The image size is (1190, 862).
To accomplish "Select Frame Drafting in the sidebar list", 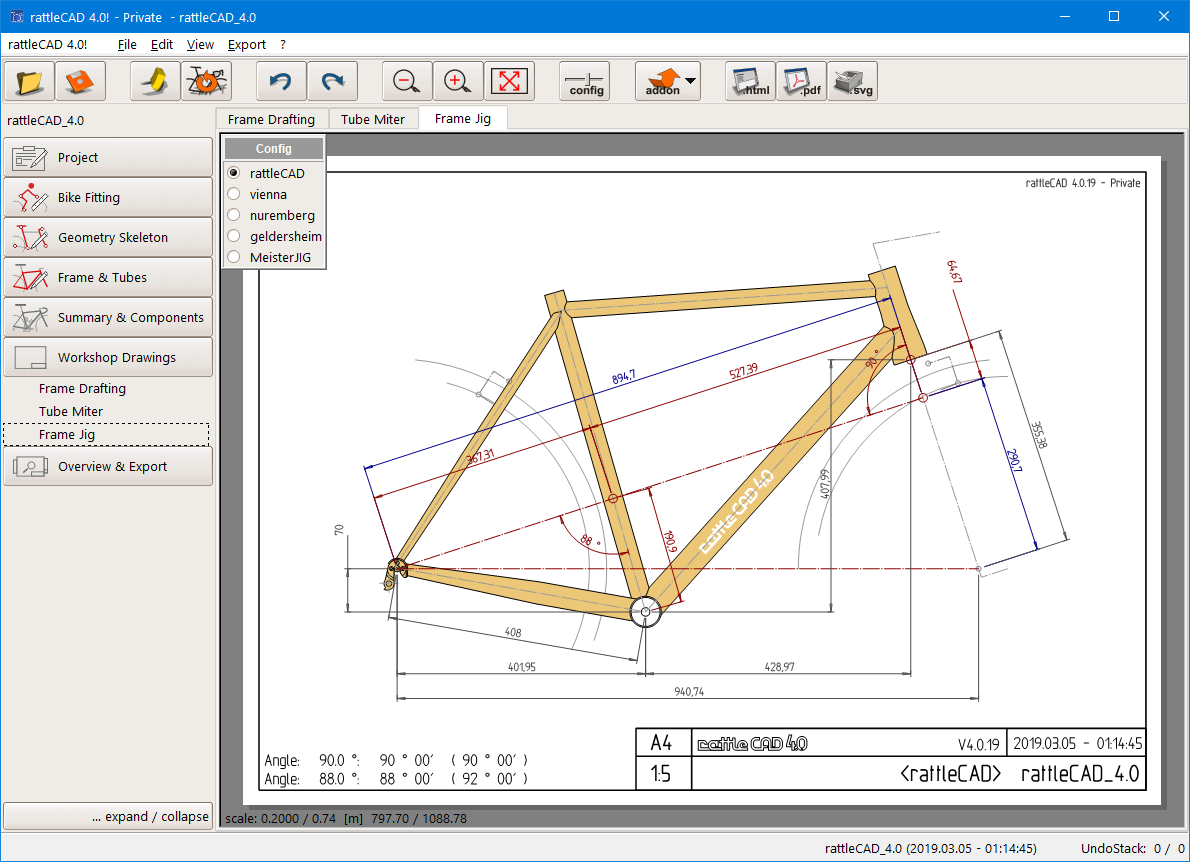I will click(83, 389).
